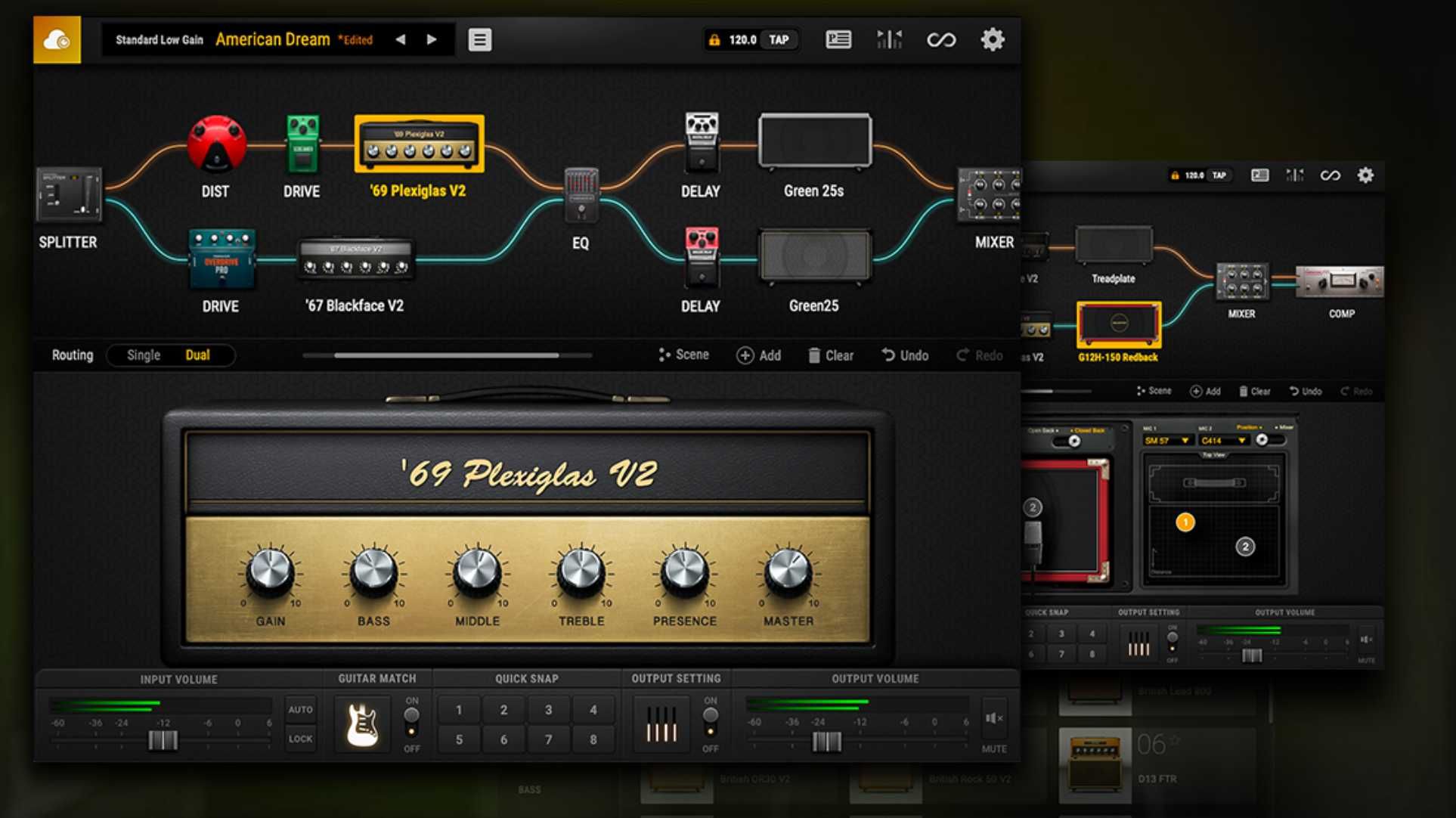Select the Green25 cabinet
The image size is (1456, 818).
[814, 258]
